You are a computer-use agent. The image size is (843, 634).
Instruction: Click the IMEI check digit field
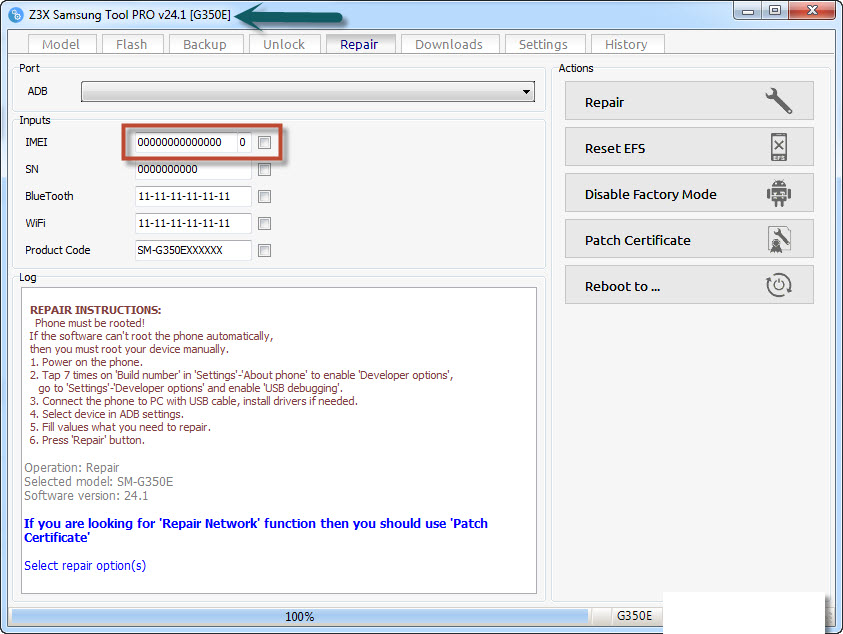coord(244,143)
